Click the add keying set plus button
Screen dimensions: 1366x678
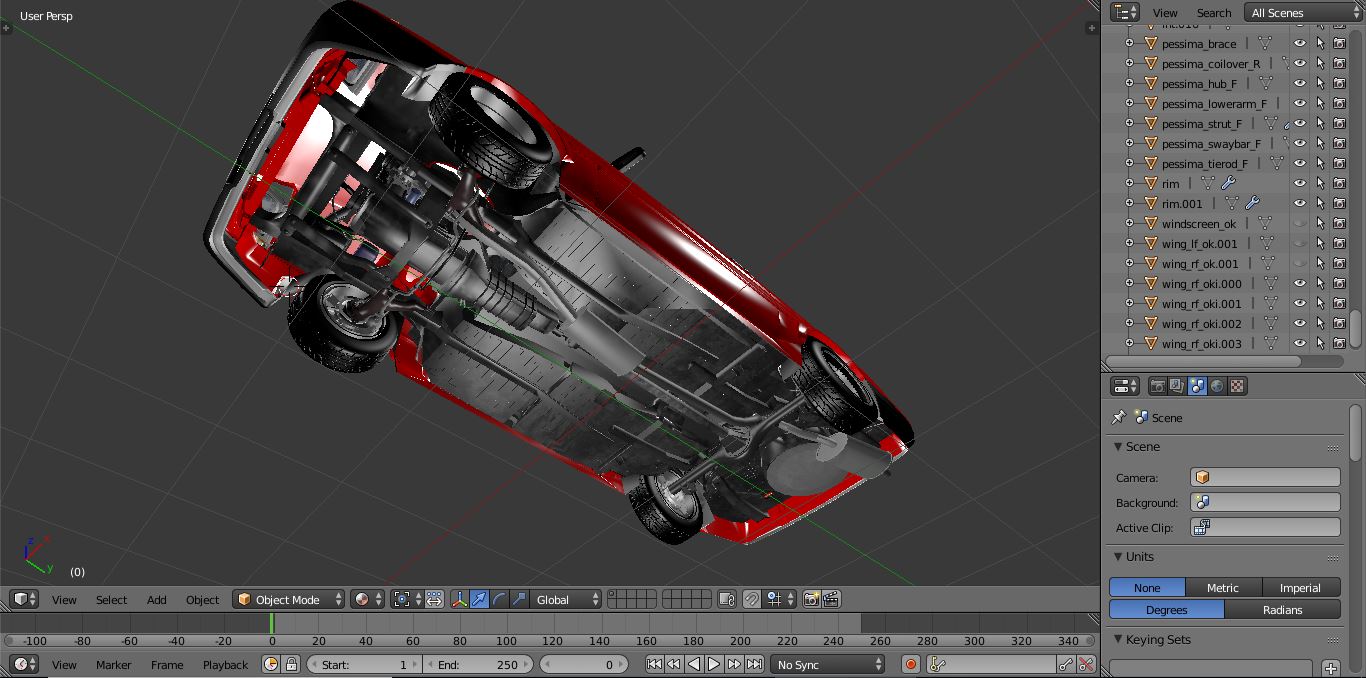(x=1330, y=667)
